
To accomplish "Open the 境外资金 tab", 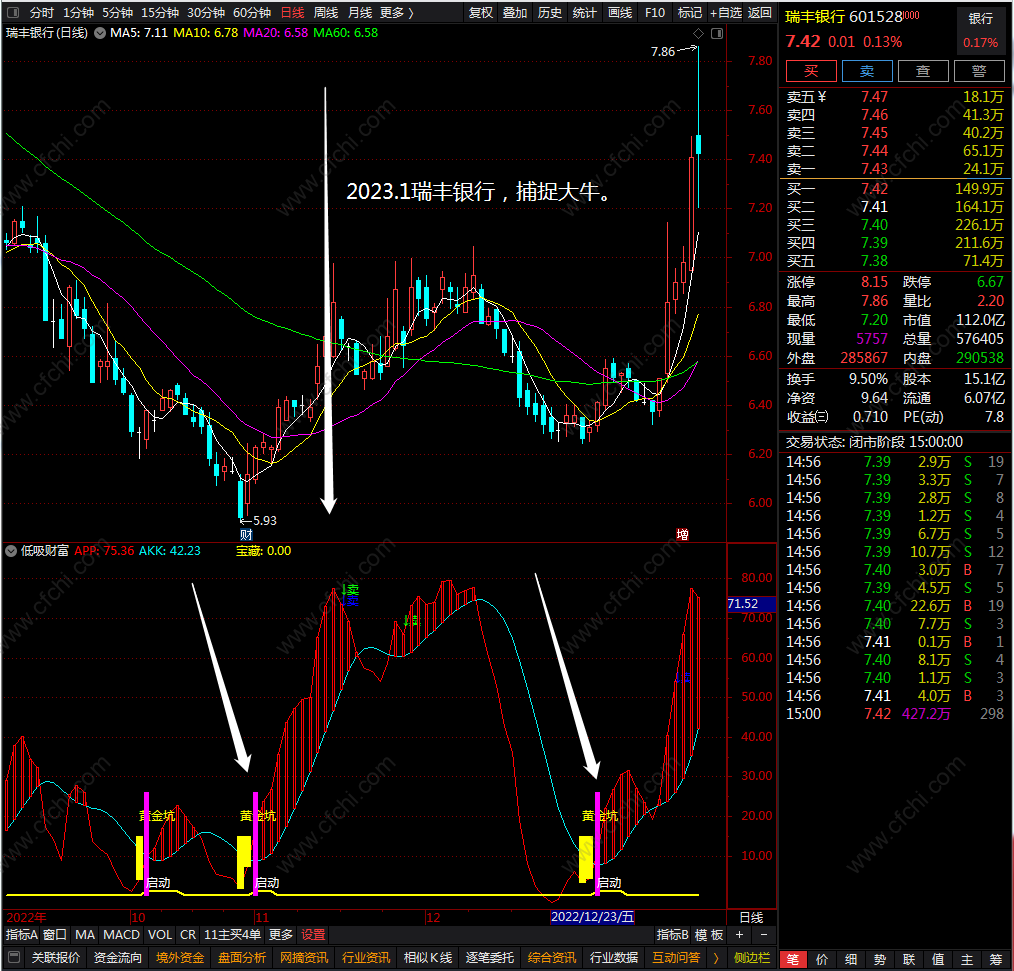I will coord(180,957).
